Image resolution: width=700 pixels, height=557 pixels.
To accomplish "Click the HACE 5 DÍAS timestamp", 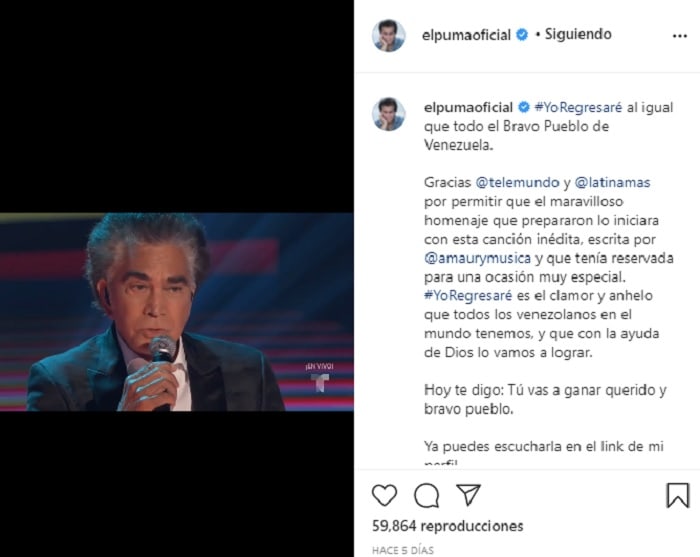I will click(403, 550).
